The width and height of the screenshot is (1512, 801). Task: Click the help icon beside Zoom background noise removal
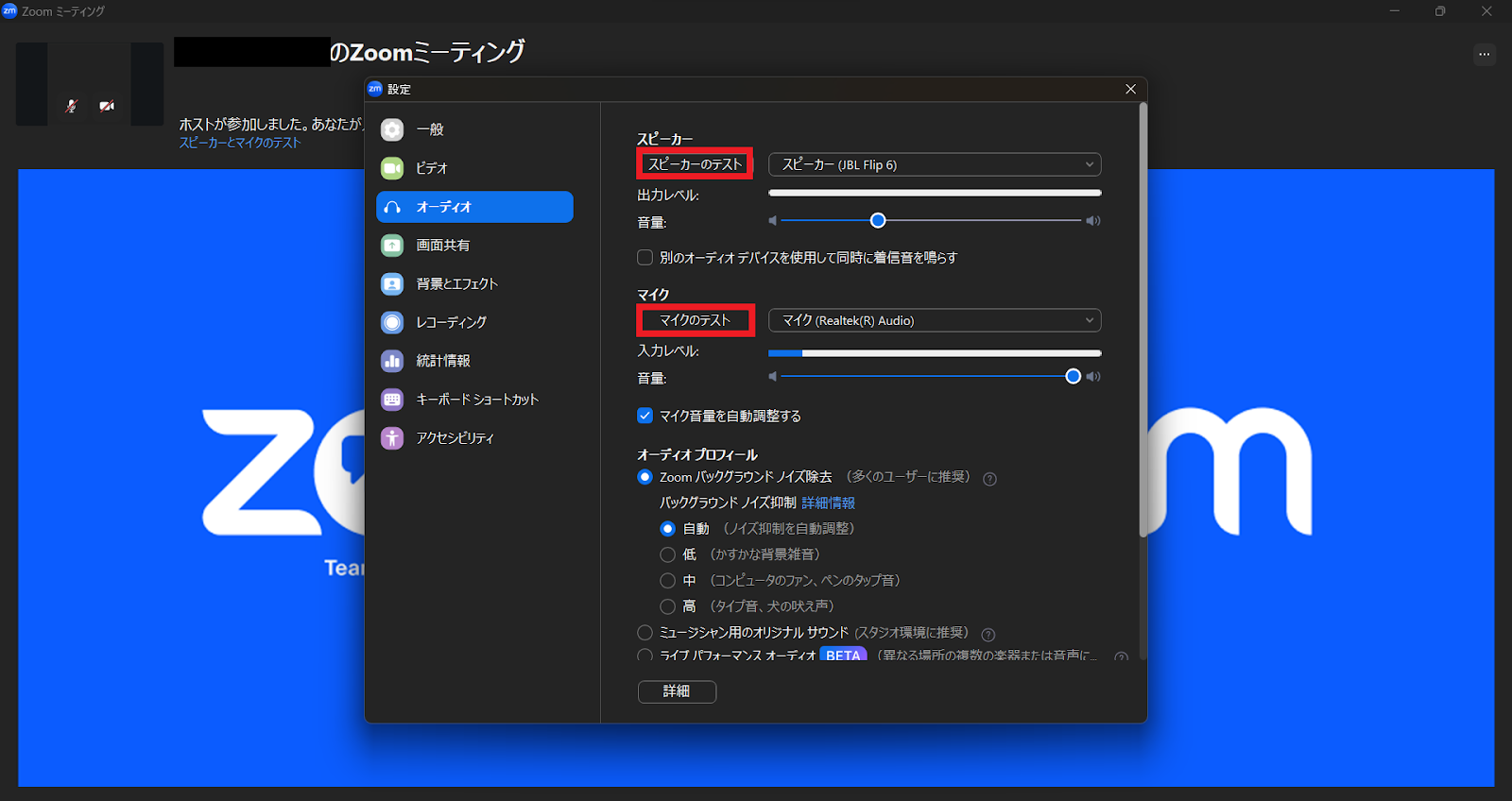tap(989, 479)
